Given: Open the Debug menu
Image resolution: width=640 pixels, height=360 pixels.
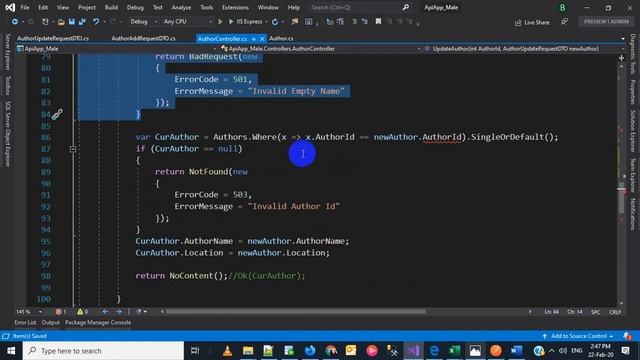Looking at the screenshot, I should 135,7.
